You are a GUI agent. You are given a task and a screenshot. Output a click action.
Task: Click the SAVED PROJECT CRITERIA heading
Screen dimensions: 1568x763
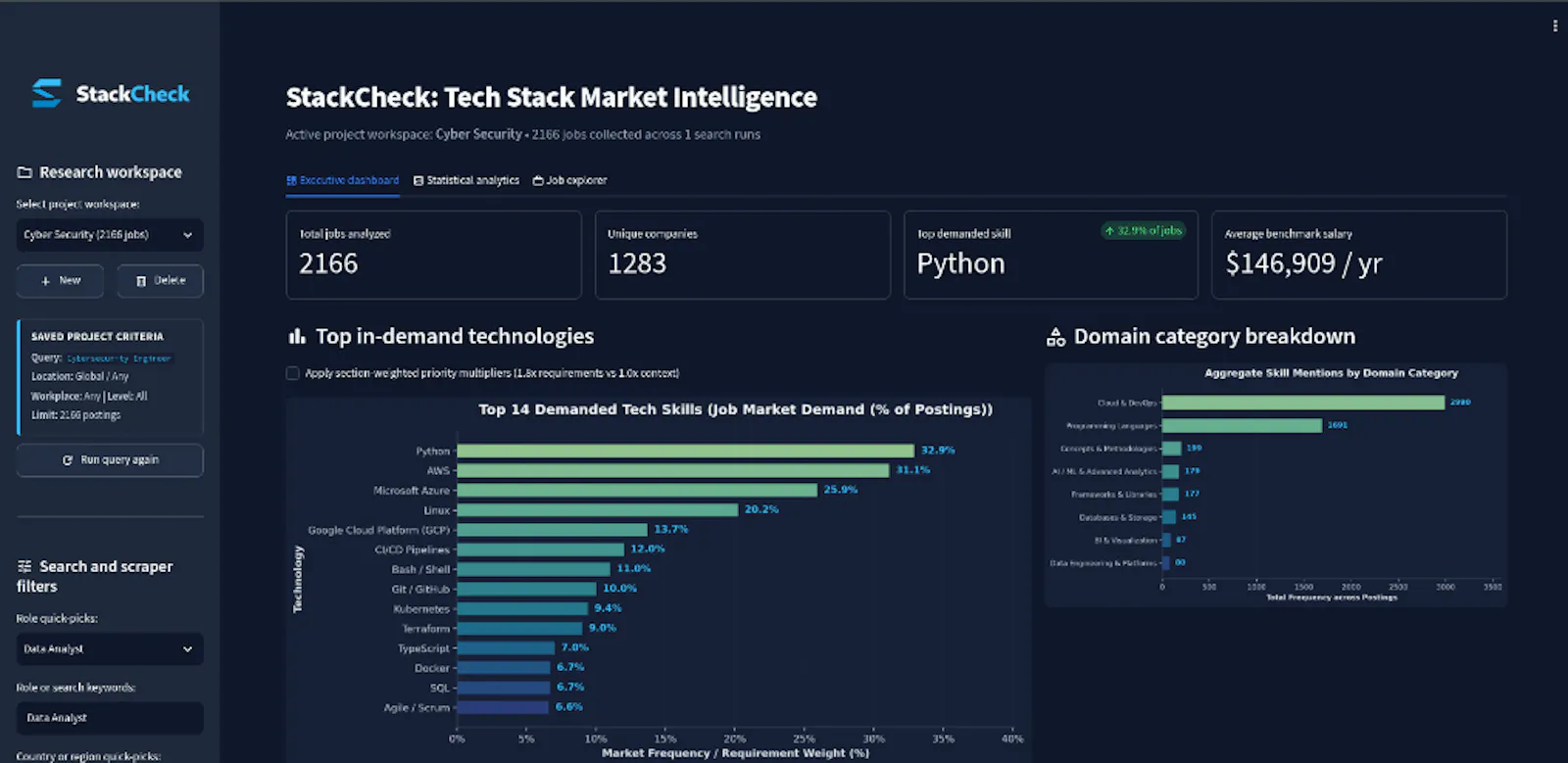(x=97, y=336)
